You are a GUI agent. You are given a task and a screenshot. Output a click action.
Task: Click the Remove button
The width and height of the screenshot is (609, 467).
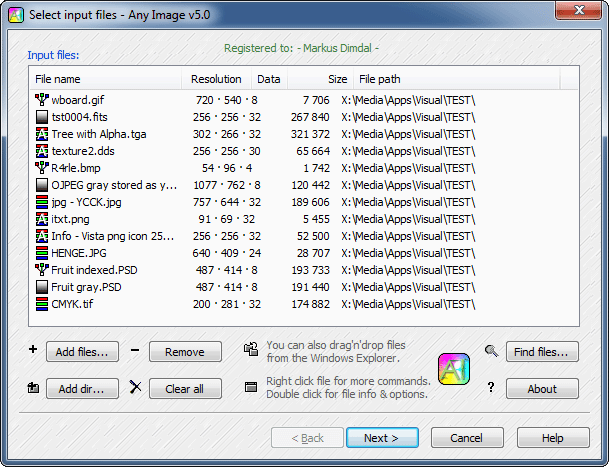pos(185,352)
